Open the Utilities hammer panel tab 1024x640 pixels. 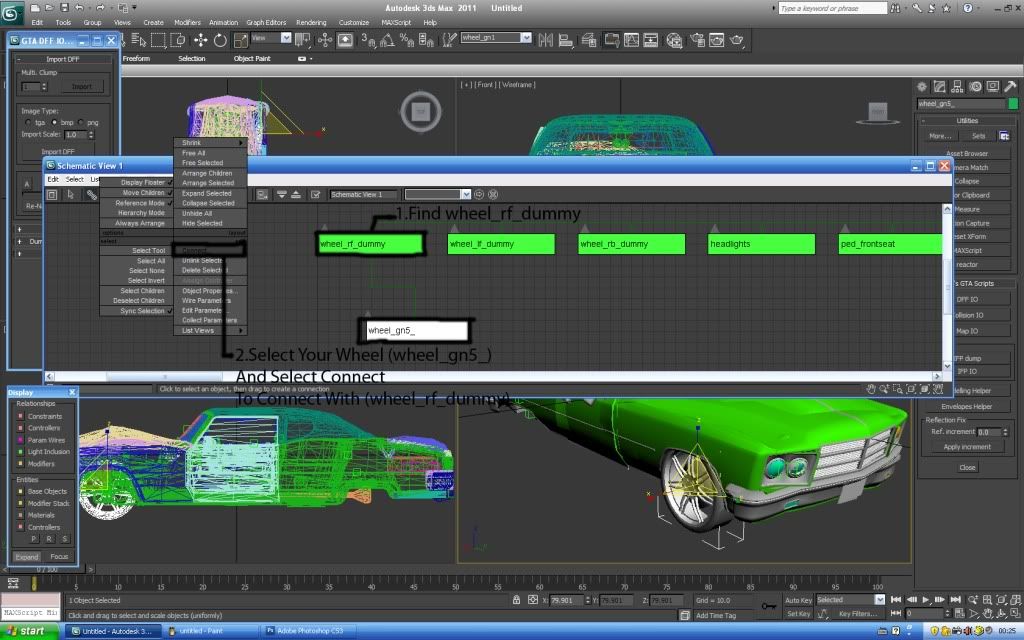coord(1010,86)
